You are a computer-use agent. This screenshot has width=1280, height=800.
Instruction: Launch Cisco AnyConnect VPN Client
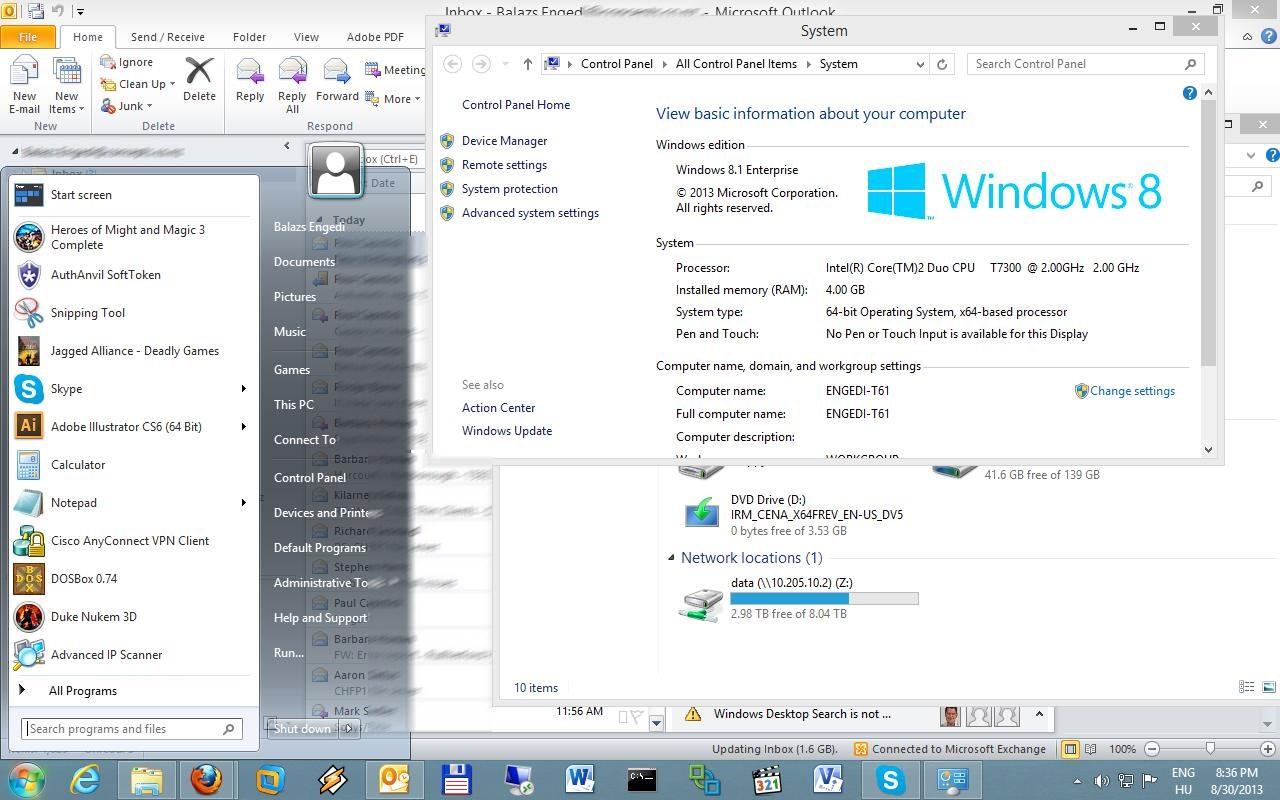point(133,541)
